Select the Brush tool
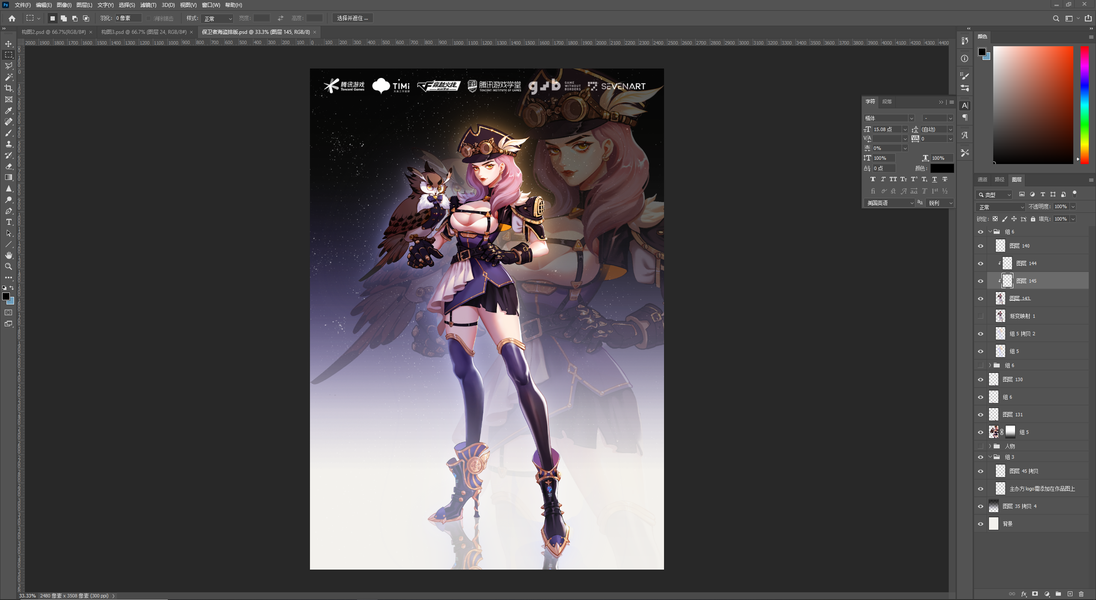The width and height of the screenshot is (1096, 600). pyautogui.click(x=8, y=133)
